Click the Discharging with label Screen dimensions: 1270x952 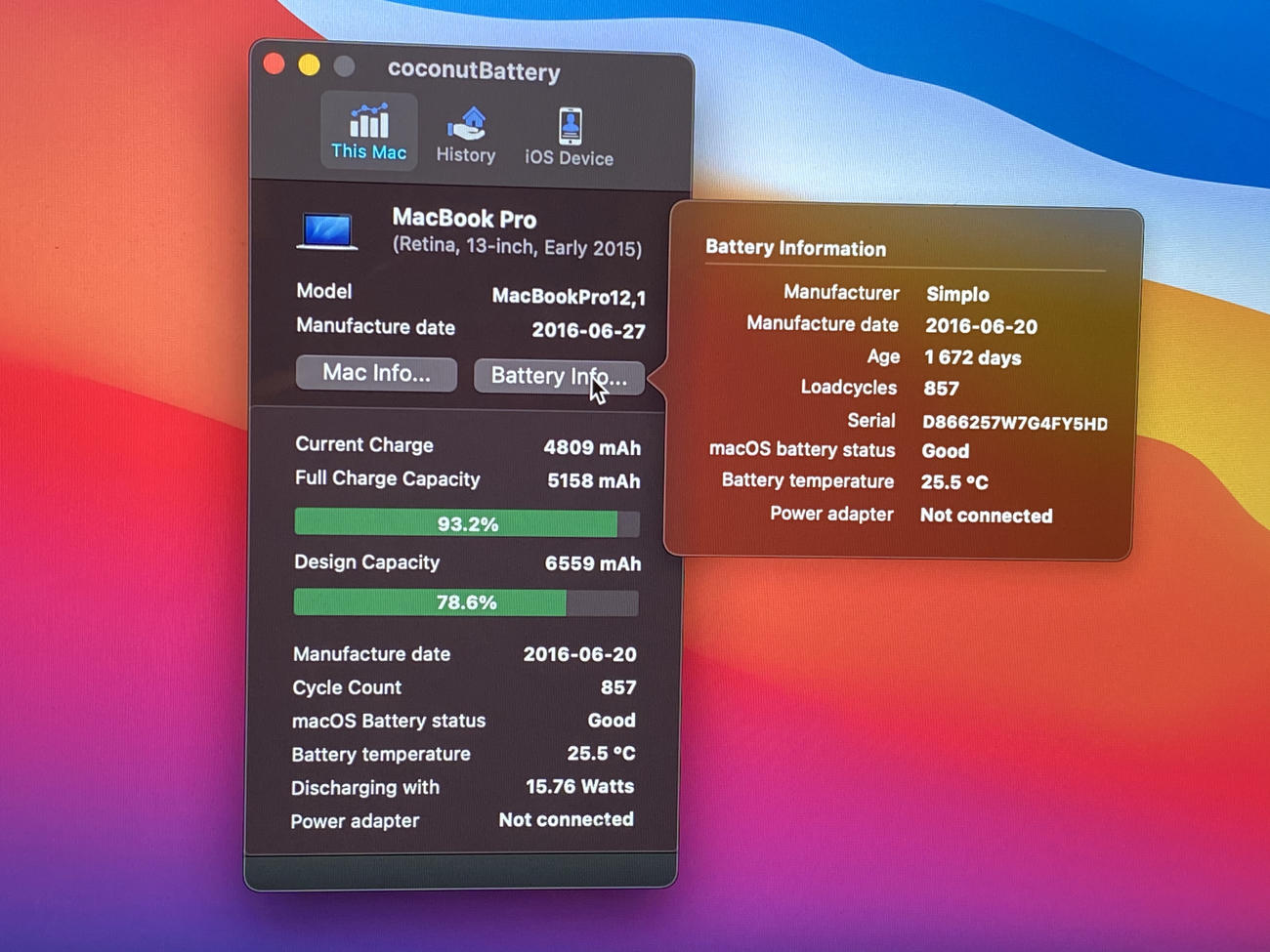[x=365, y=787]
